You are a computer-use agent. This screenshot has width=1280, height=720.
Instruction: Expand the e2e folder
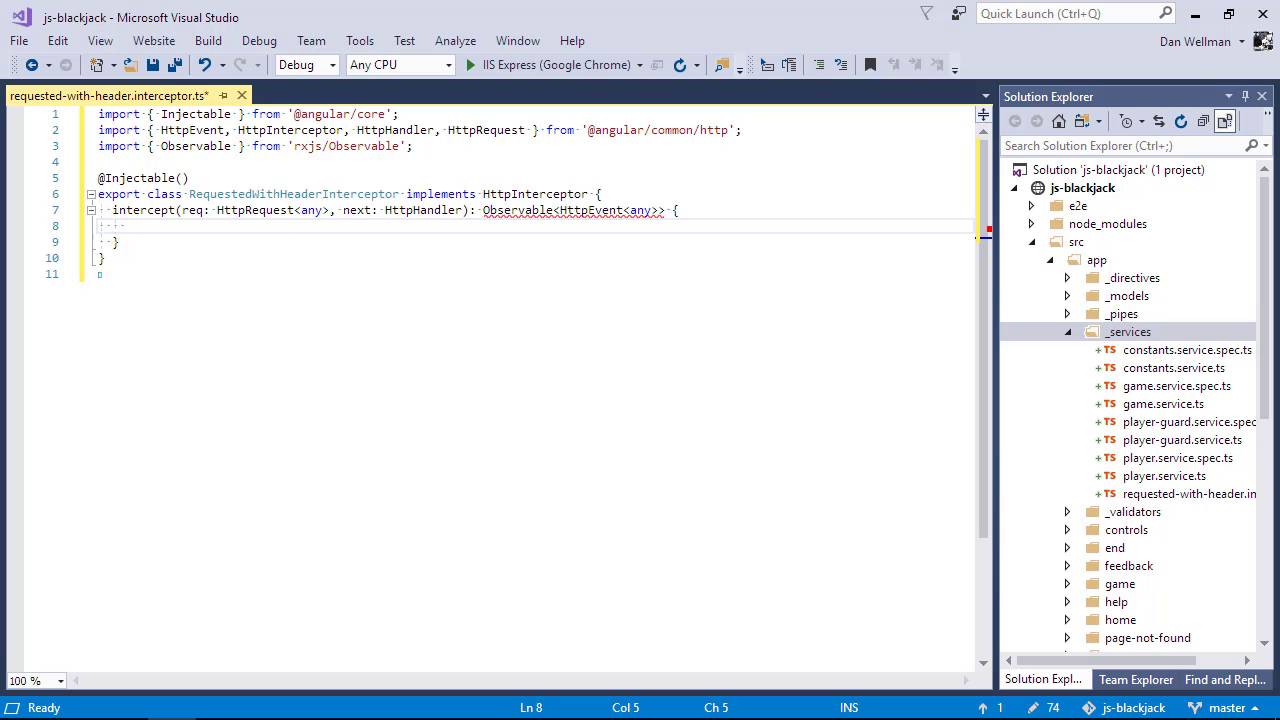tap(1031, 206)
